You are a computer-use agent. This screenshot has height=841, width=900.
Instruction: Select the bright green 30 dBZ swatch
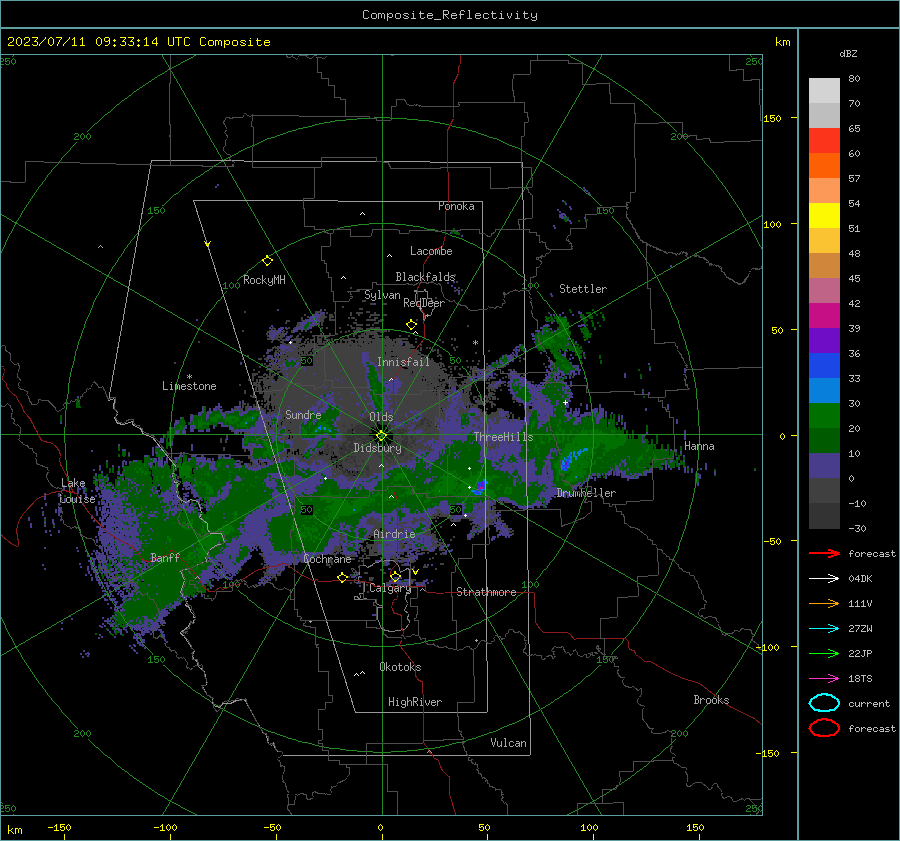click(x=824, y=416)
